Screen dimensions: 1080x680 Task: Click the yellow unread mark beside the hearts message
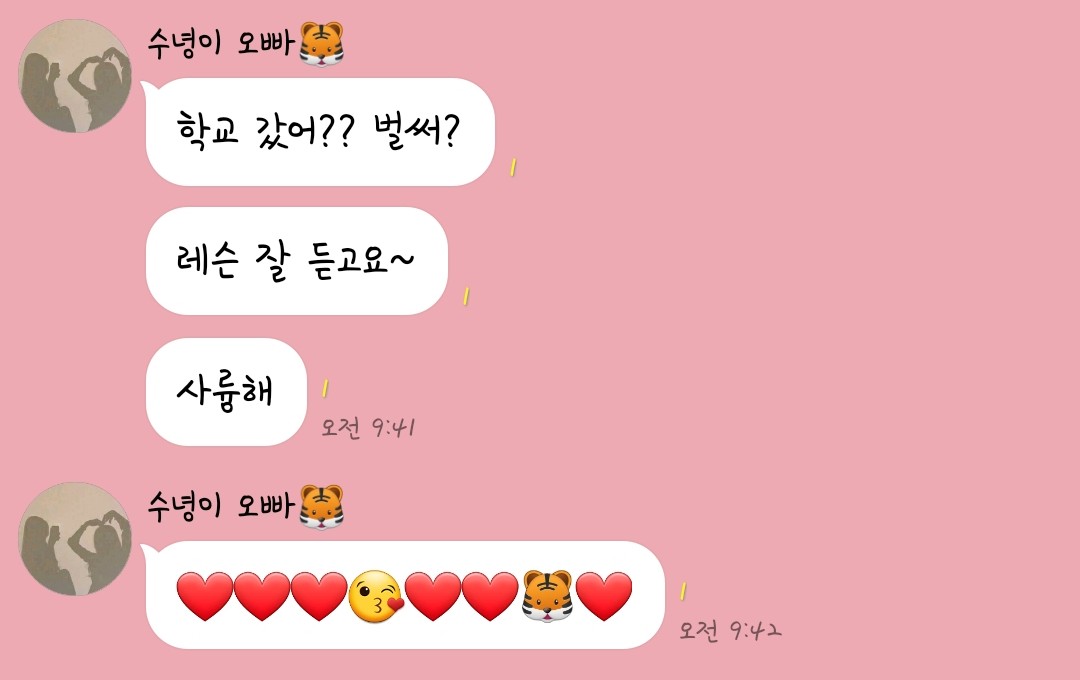tap(683, 591)
